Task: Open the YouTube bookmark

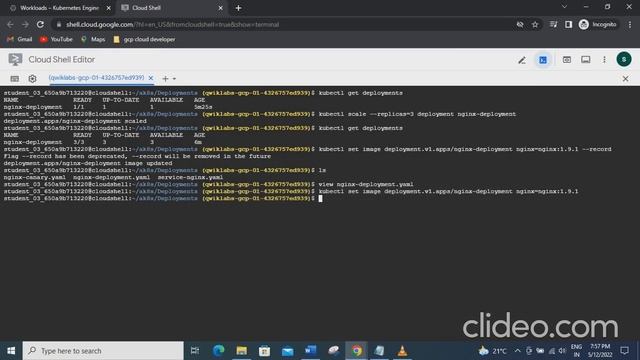Action: click(x=56, y=40)
